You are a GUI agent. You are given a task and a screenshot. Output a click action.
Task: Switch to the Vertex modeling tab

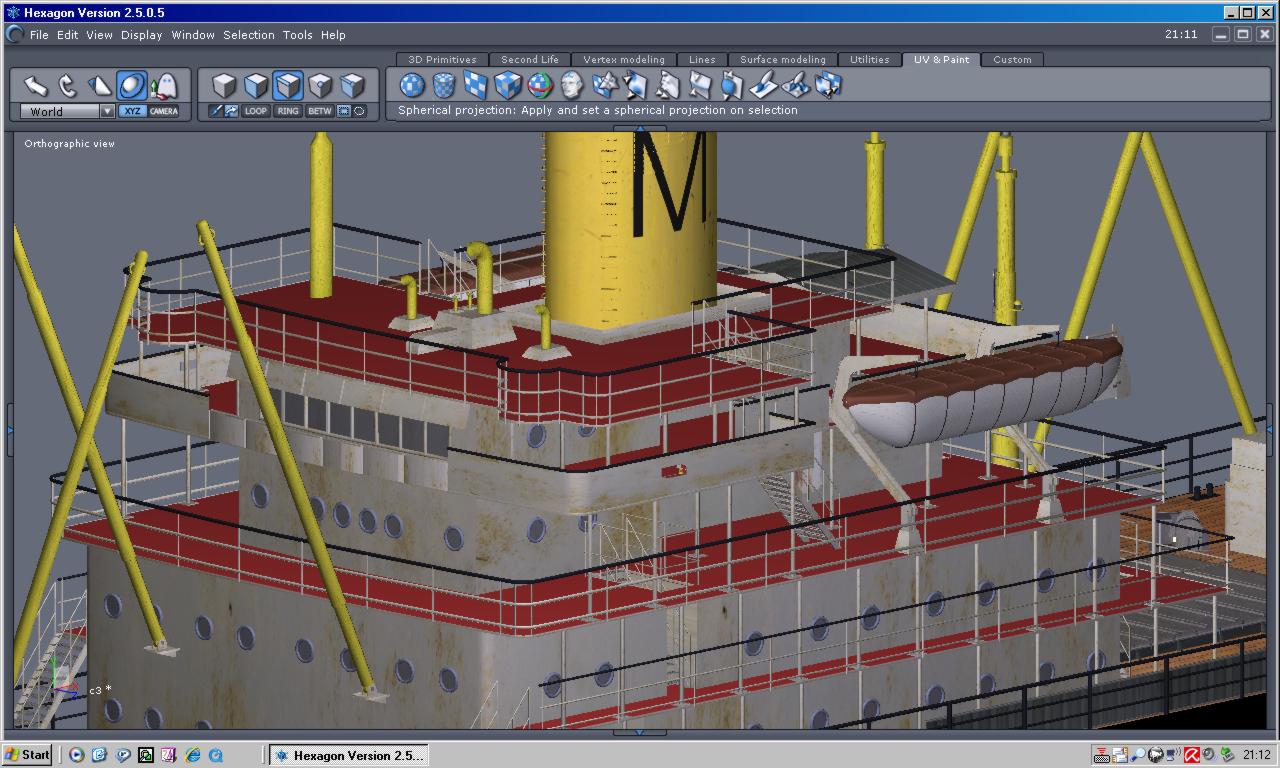(x=623, y=59)
